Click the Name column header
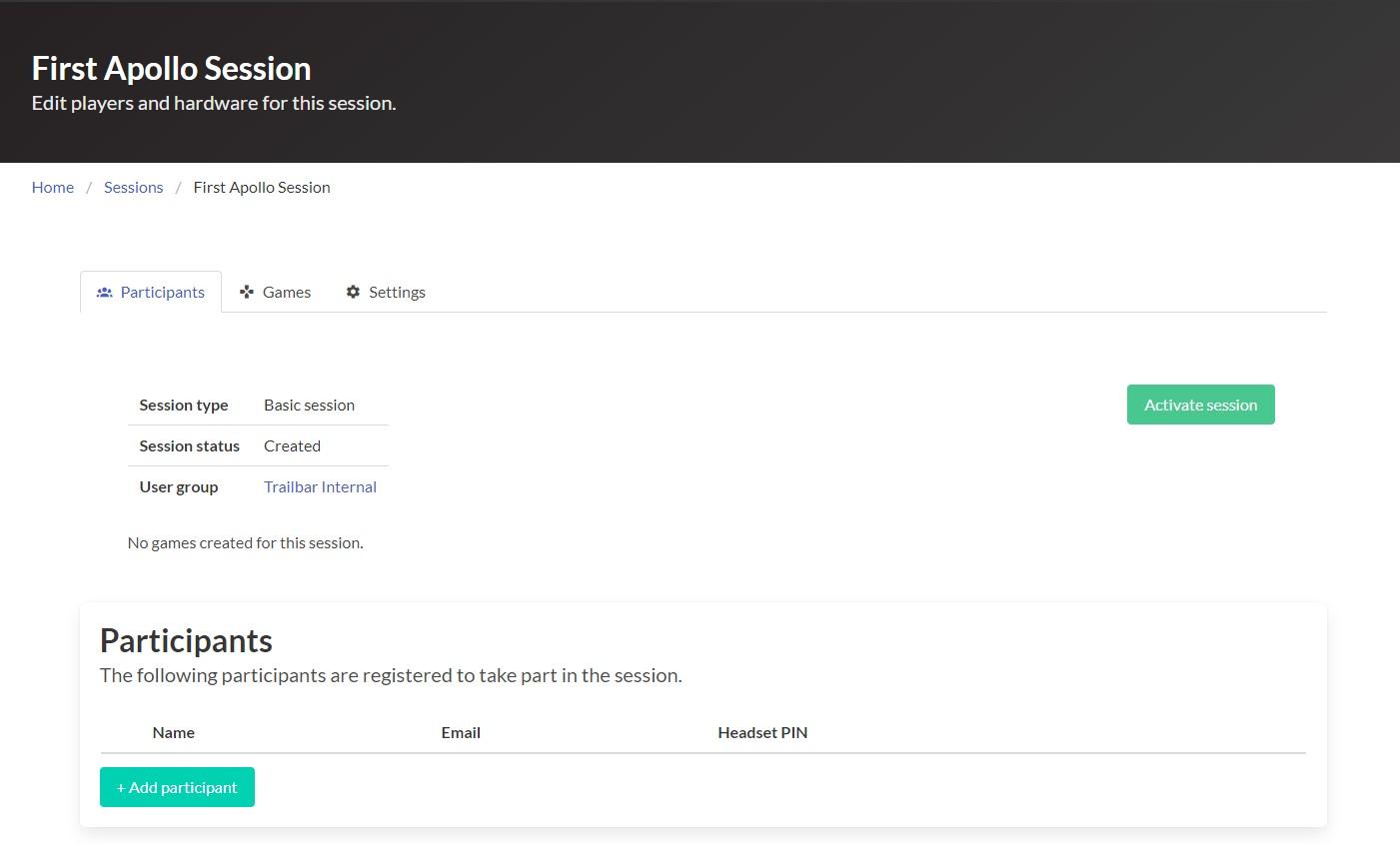The height and width of the screenshot is (845, 1400). 174,733
